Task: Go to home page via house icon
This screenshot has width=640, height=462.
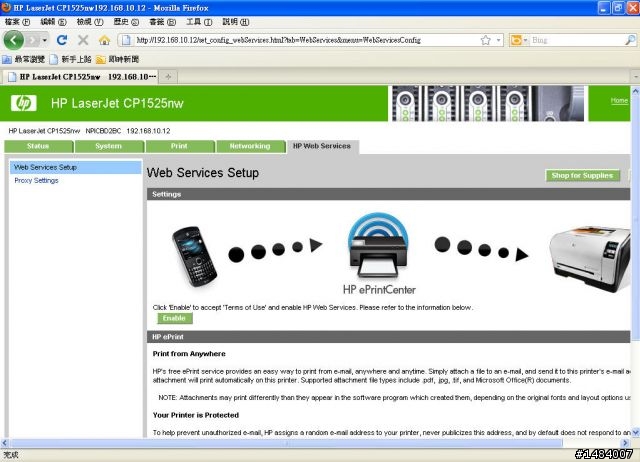Action: point(104,40)
